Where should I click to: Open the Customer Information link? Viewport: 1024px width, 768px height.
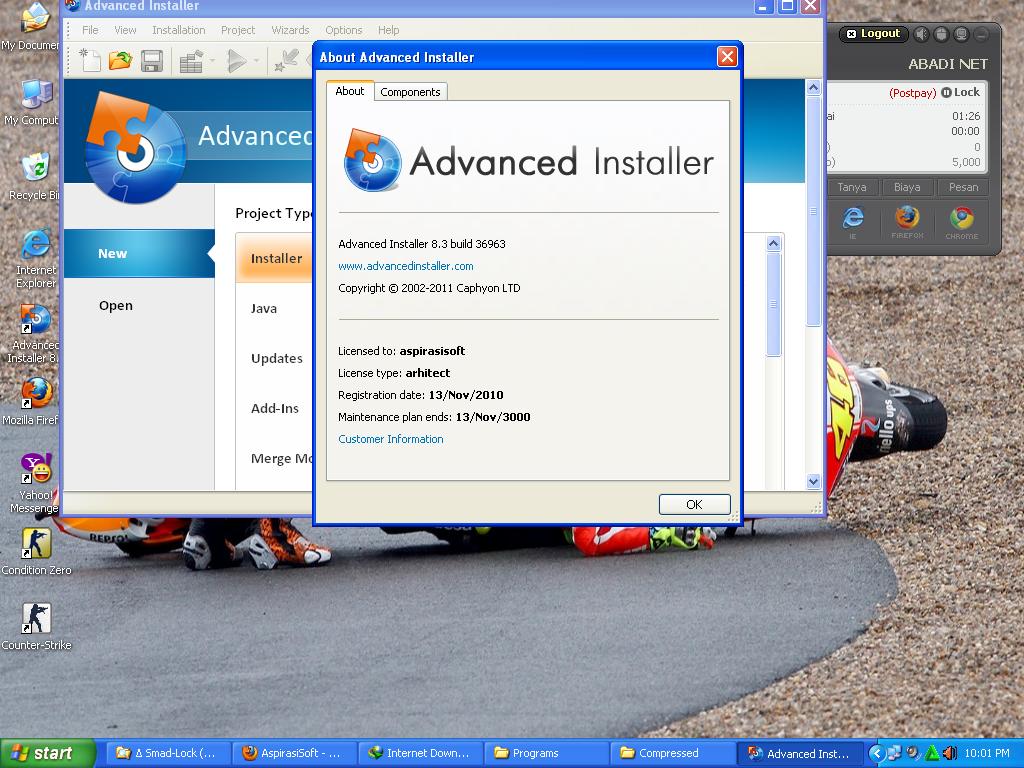tap(391, 439)
